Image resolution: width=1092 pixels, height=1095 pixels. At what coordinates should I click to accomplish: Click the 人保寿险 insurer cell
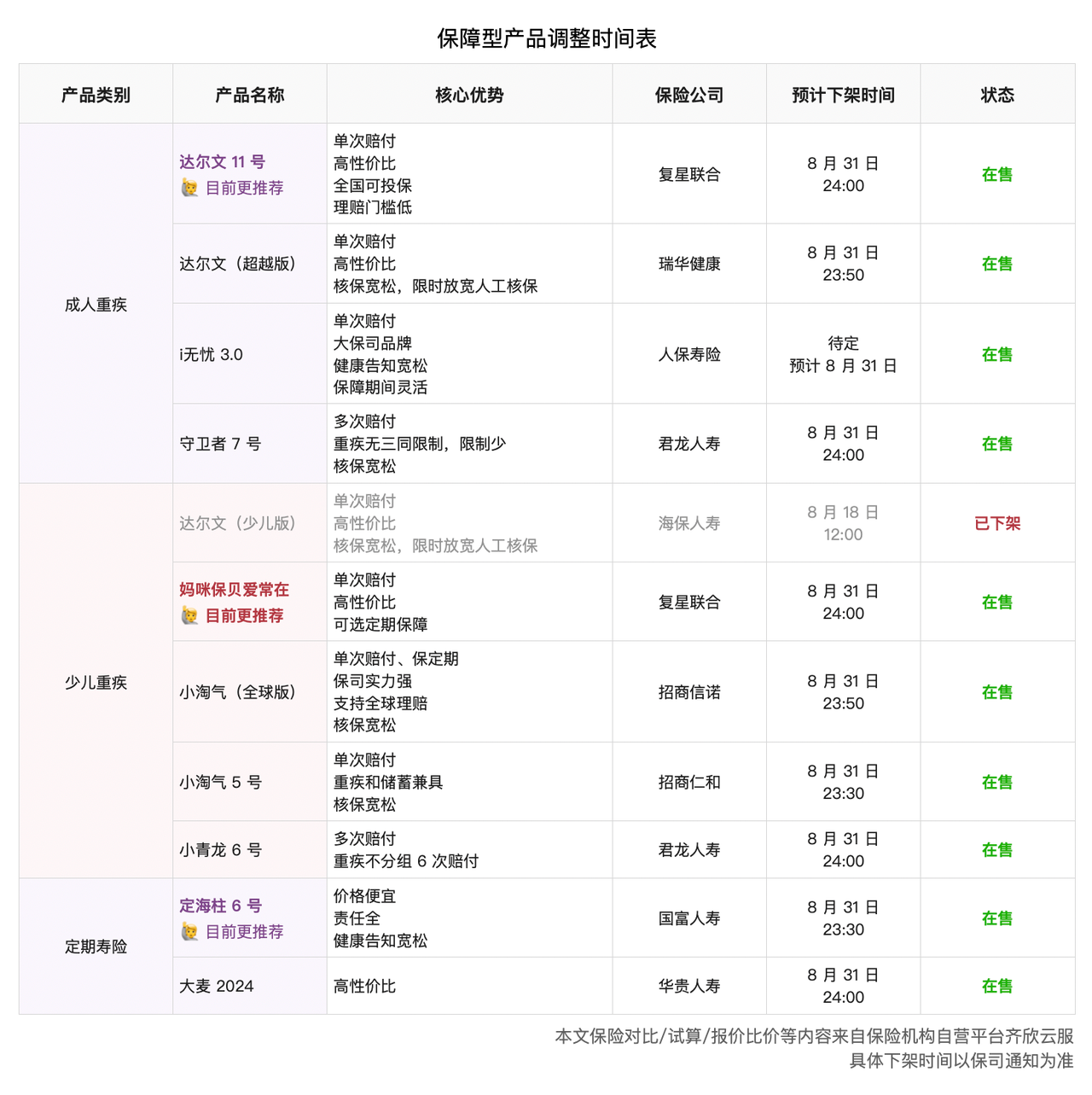(x=689, y=354)
